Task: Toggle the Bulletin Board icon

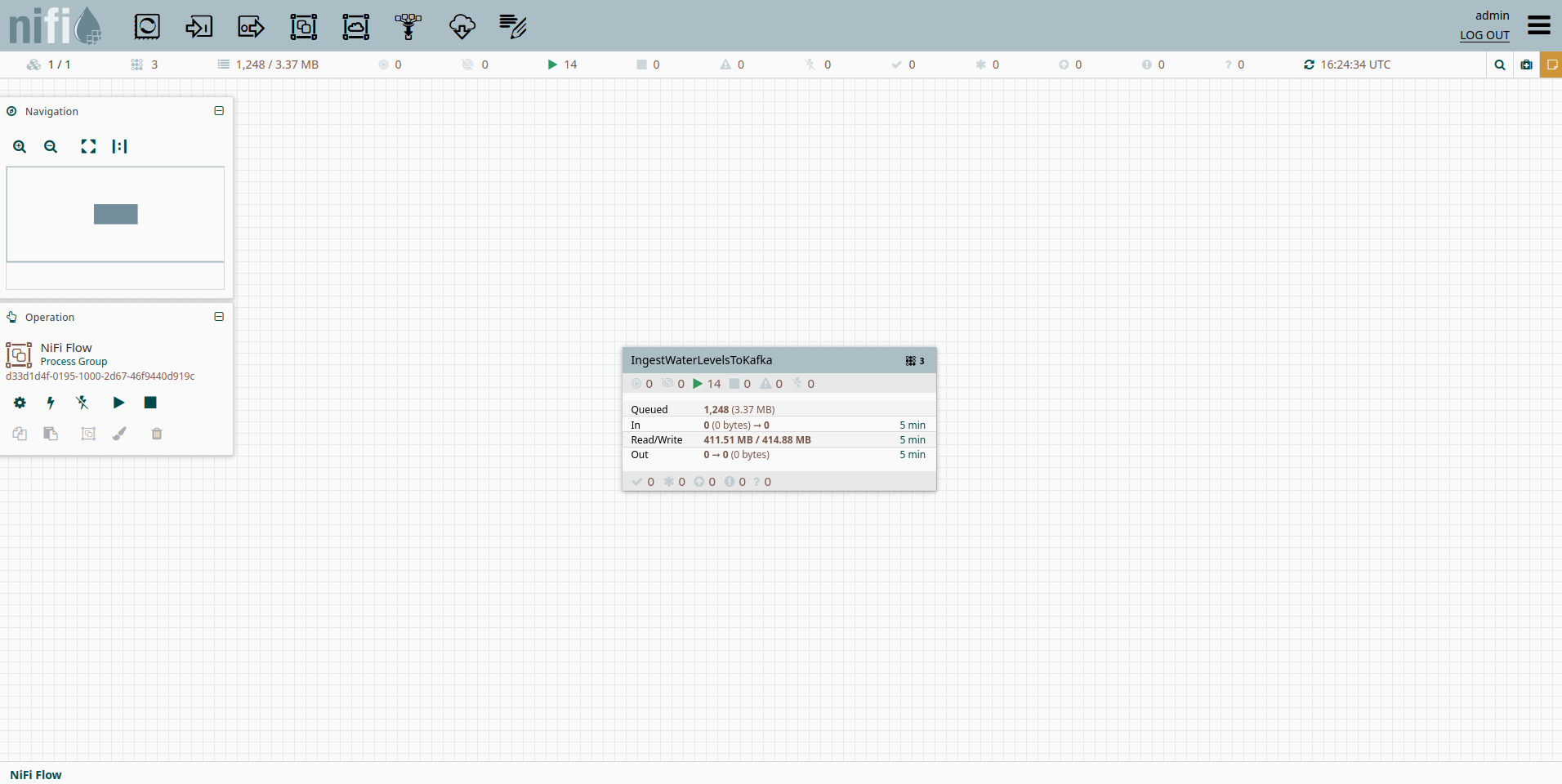Action: [x=1551, y=65]
